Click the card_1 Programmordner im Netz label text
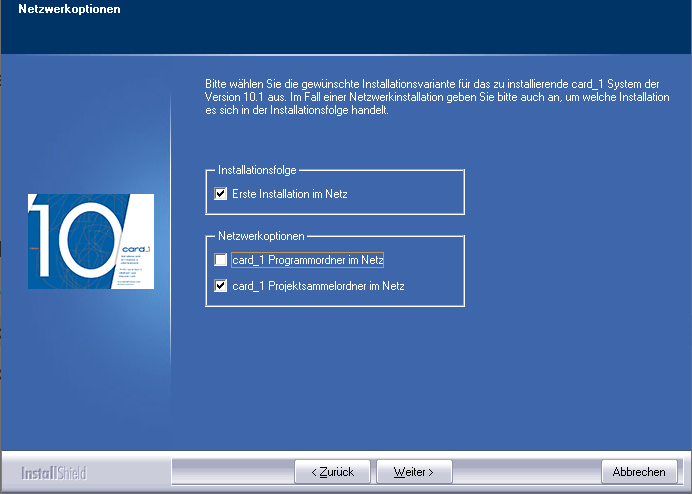The image size is (692, 494). coord(309,260)
